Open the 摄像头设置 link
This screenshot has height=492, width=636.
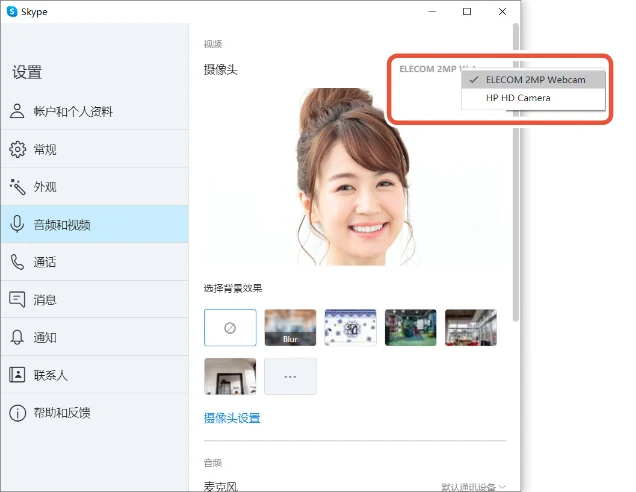[x=232, y=418]
